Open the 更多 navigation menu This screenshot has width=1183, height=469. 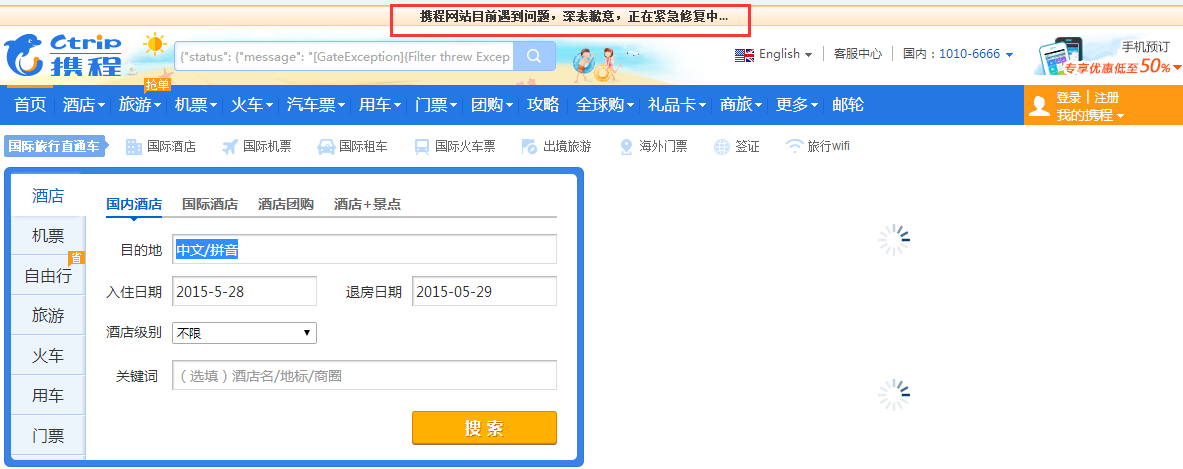tap(797, 105)
